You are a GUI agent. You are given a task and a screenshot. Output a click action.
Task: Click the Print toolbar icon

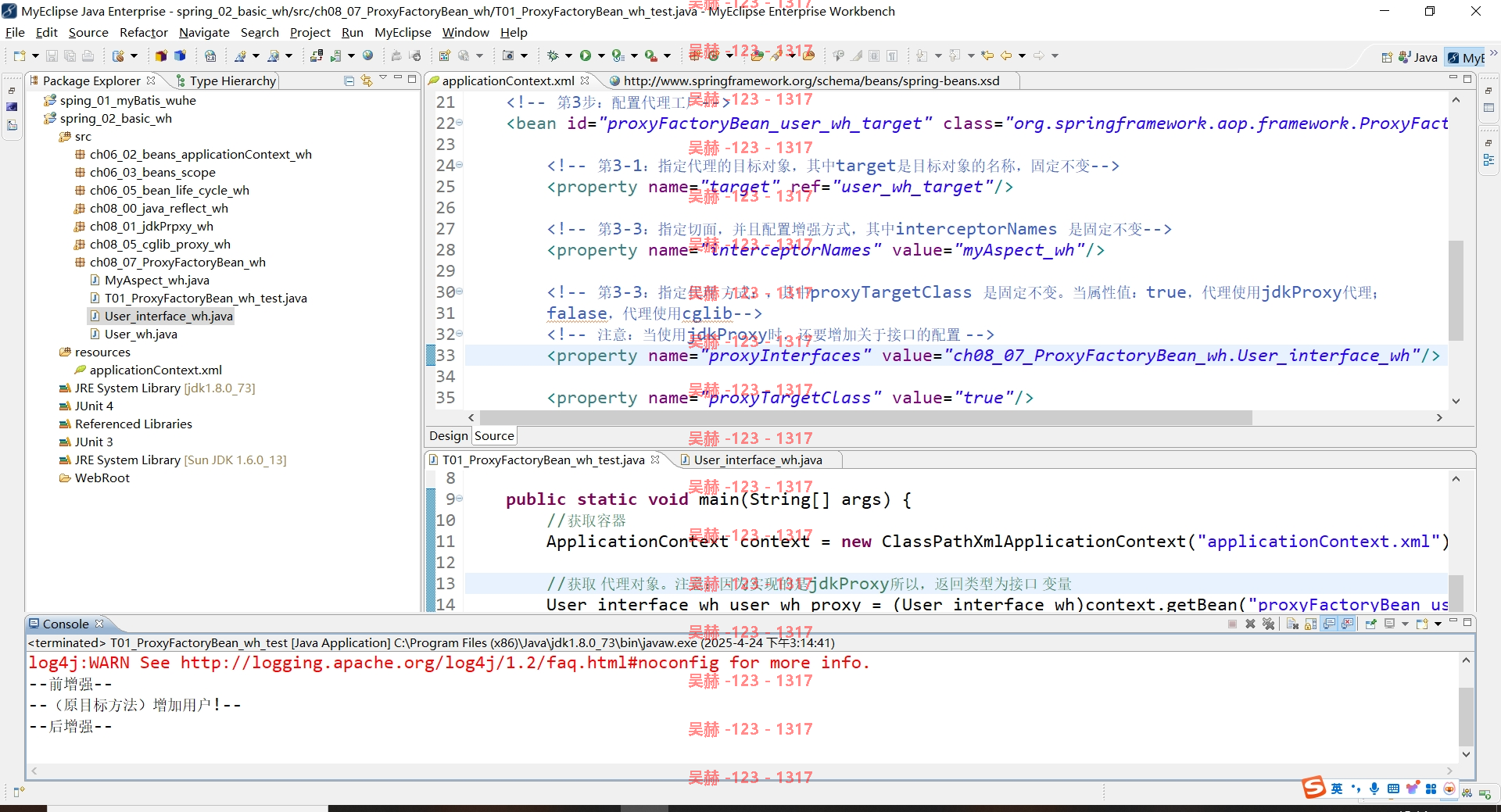88,55
